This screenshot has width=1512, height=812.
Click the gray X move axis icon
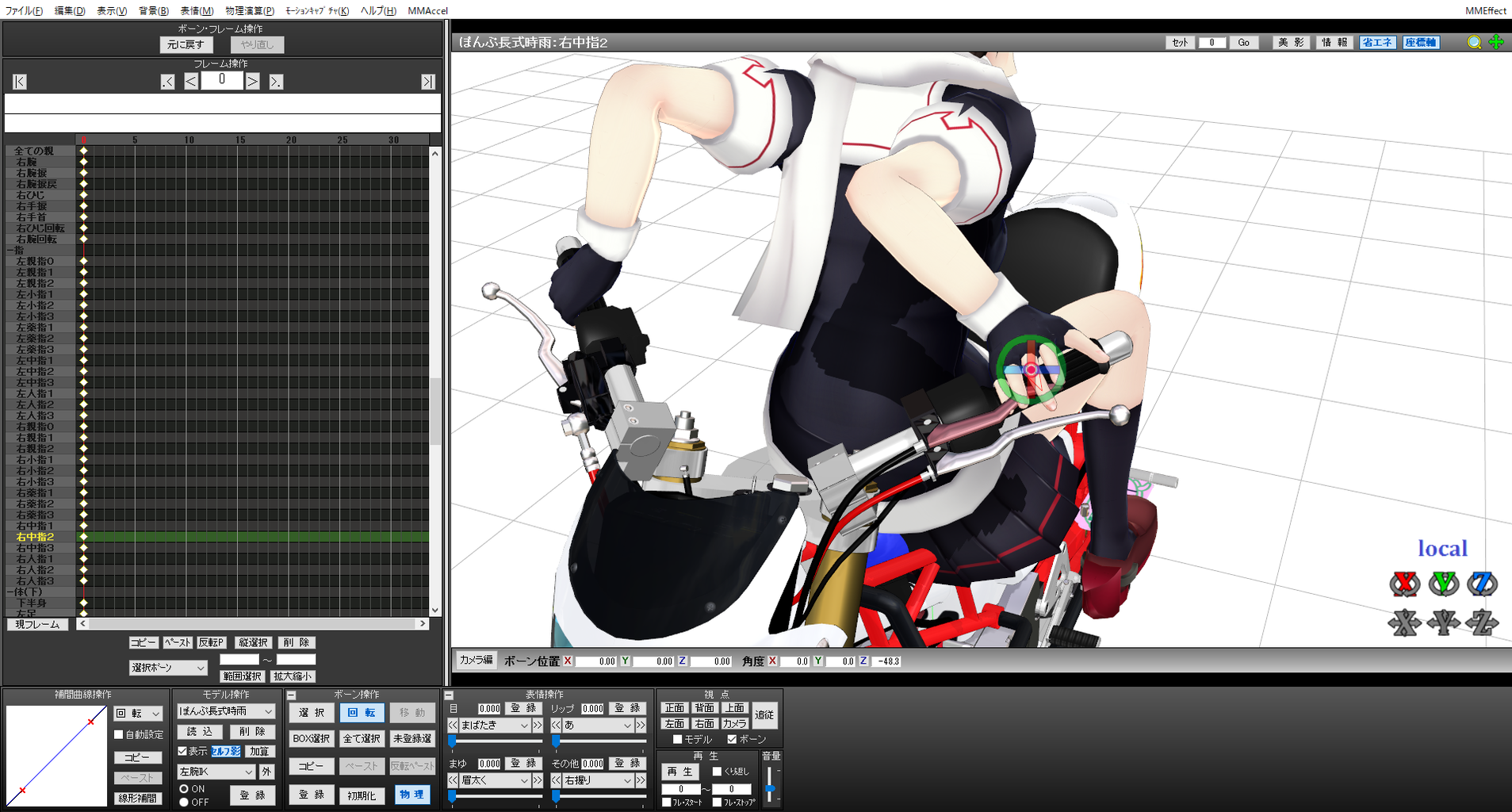point(1404,622)
